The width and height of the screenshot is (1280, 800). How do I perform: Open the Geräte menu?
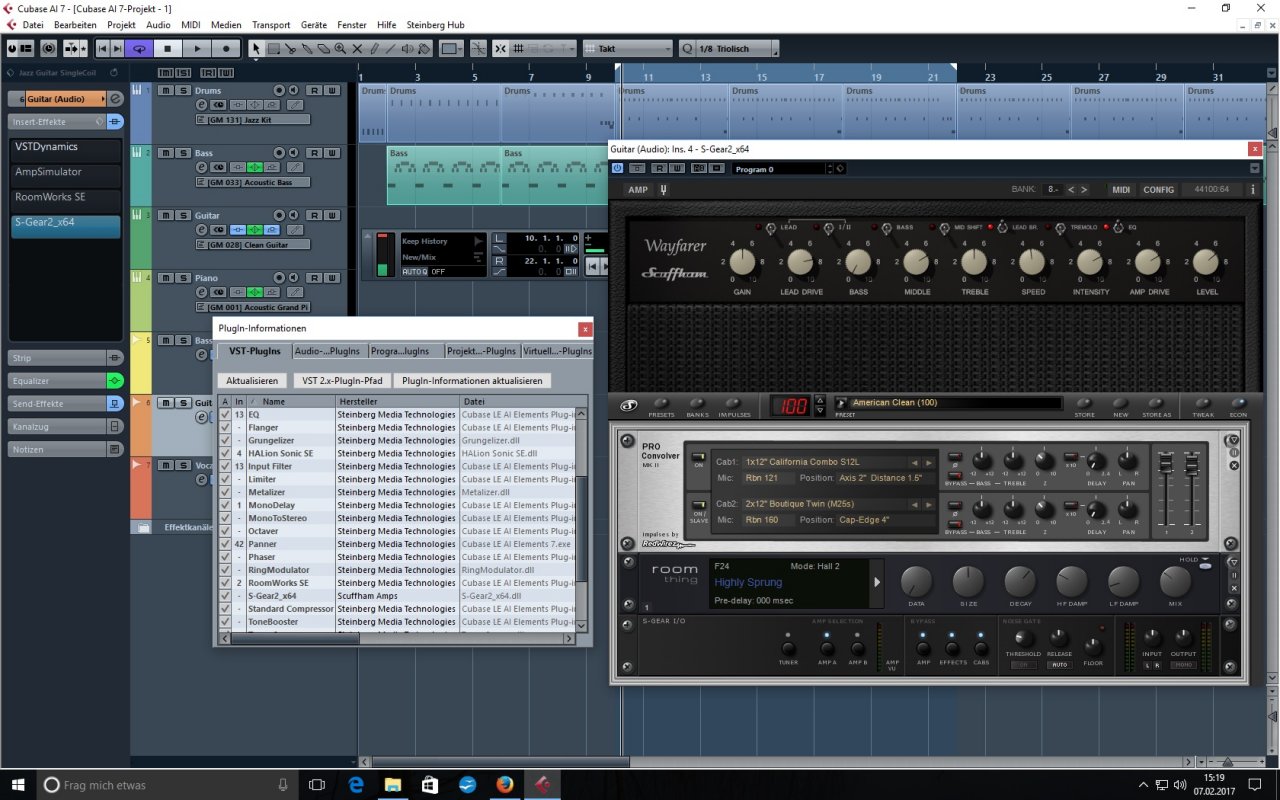[314, 24]
